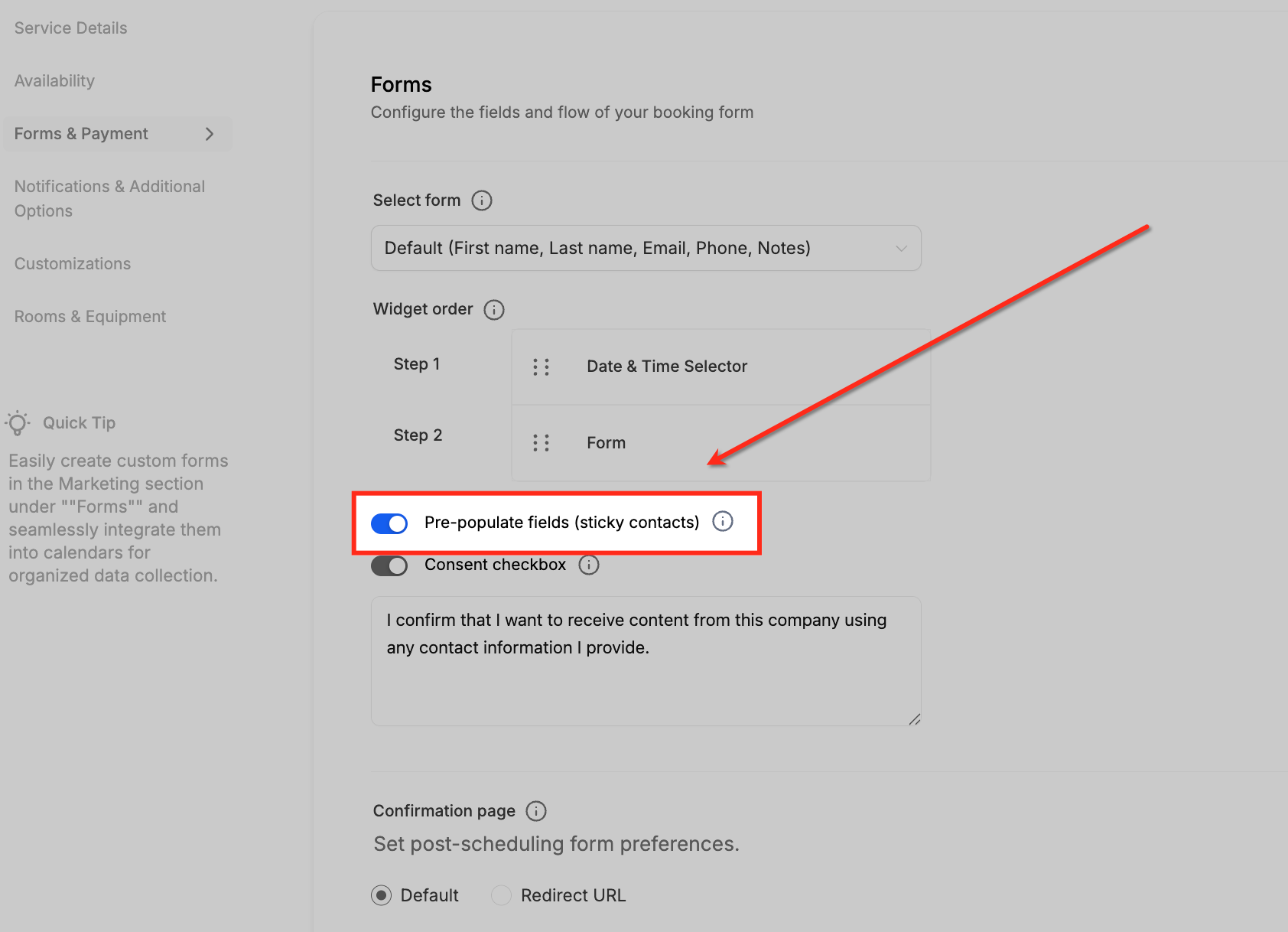The image size is (1288, 932).
Task: Click the Quick Tip lightbulb icon
Action: tap(18, 422)
